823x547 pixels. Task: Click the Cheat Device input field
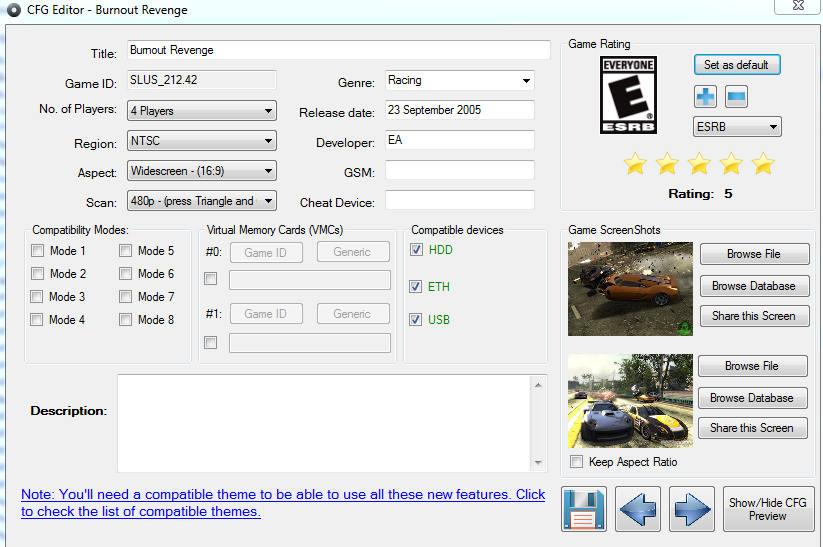[460, 200]
